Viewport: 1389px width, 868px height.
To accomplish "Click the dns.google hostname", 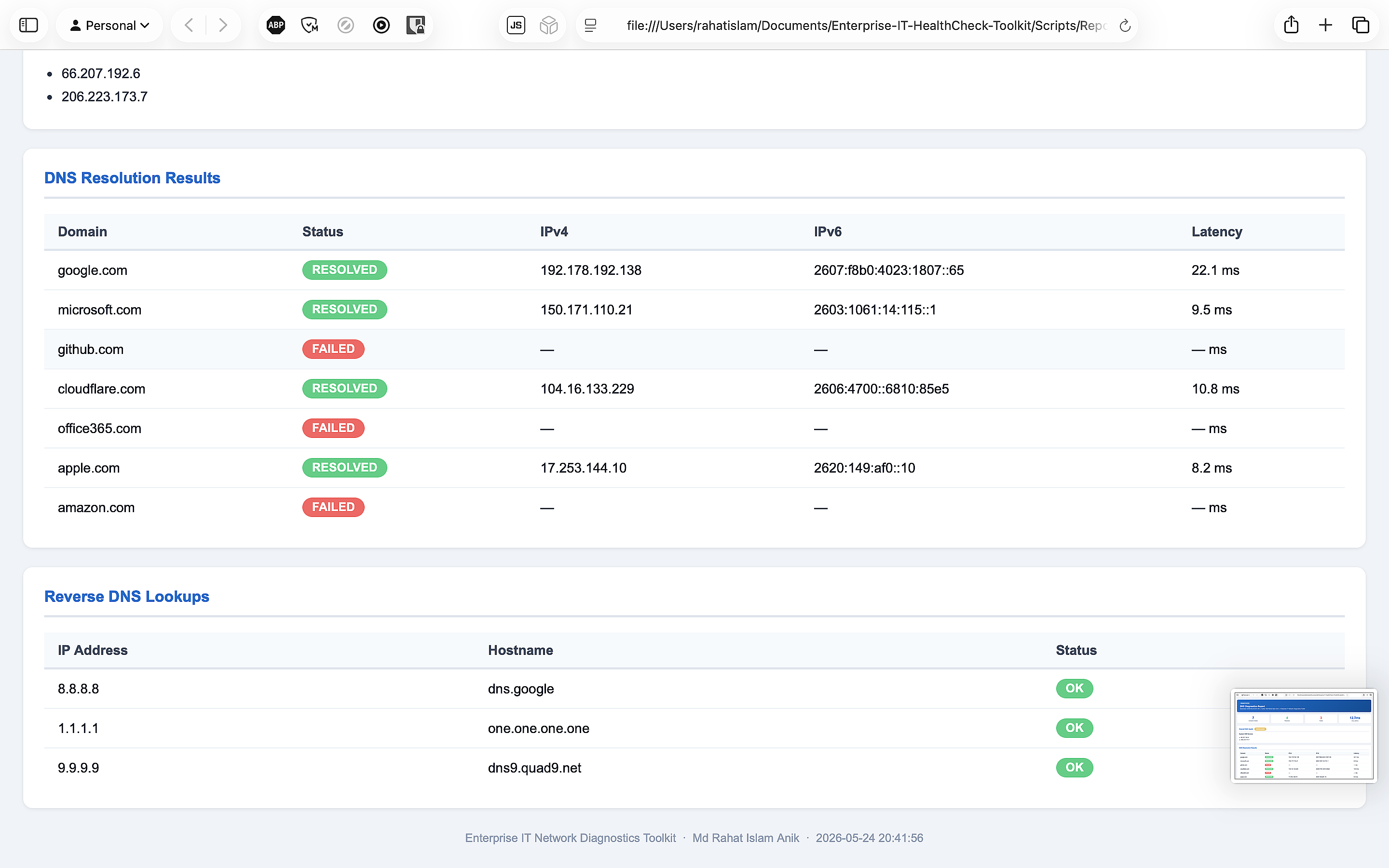I will coord(520,689).
